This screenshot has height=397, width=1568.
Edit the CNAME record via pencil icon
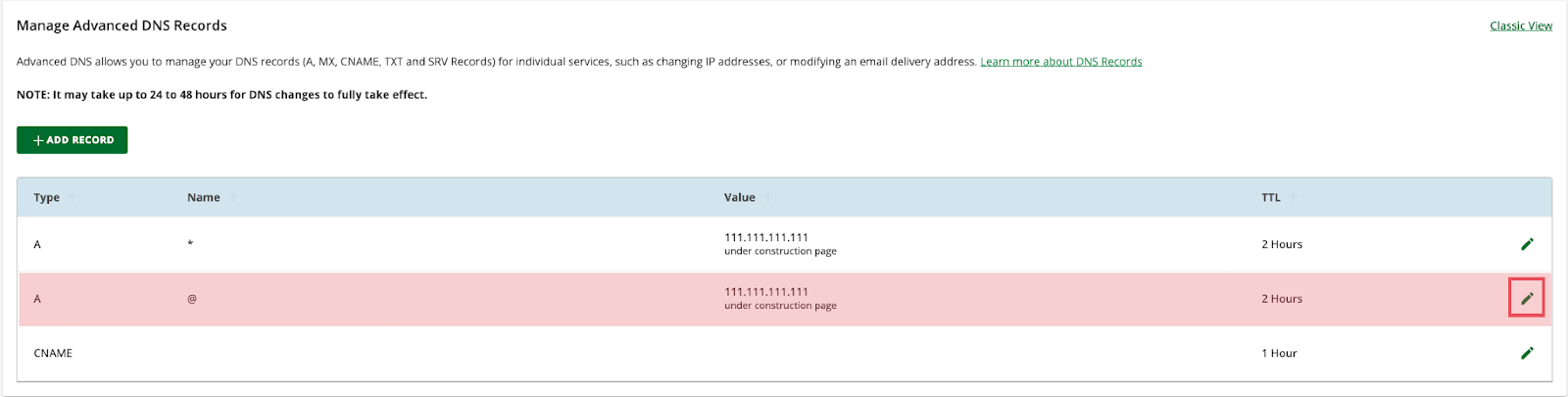click(x=1527, y=353)
